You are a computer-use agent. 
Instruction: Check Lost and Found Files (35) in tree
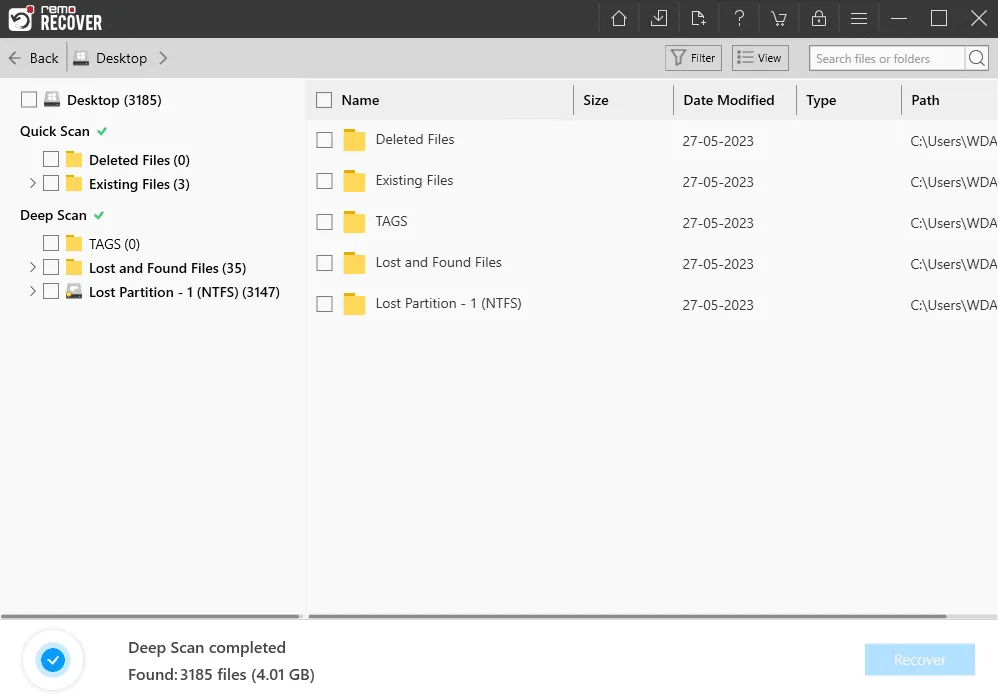point(51,267)
